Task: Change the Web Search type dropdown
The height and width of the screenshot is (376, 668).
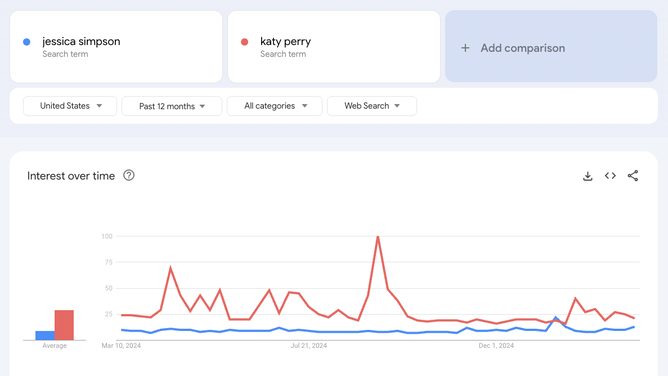Action: click(x=372, y=106)
